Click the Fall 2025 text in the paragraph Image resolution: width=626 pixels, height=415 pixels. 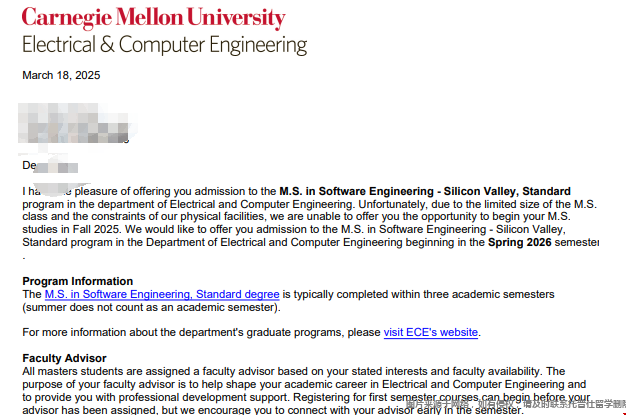(x=96, y=229)
